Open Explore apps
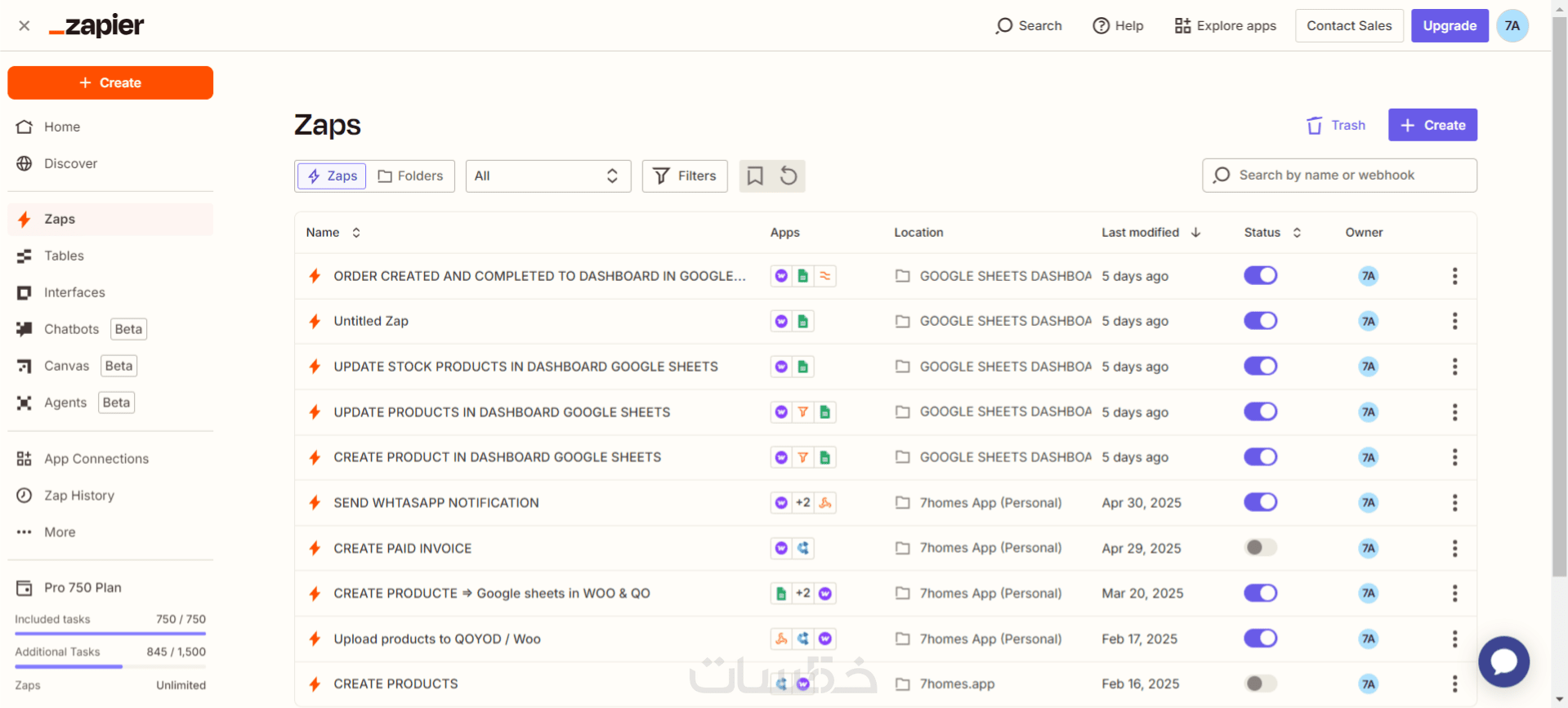 point(1226,26)
